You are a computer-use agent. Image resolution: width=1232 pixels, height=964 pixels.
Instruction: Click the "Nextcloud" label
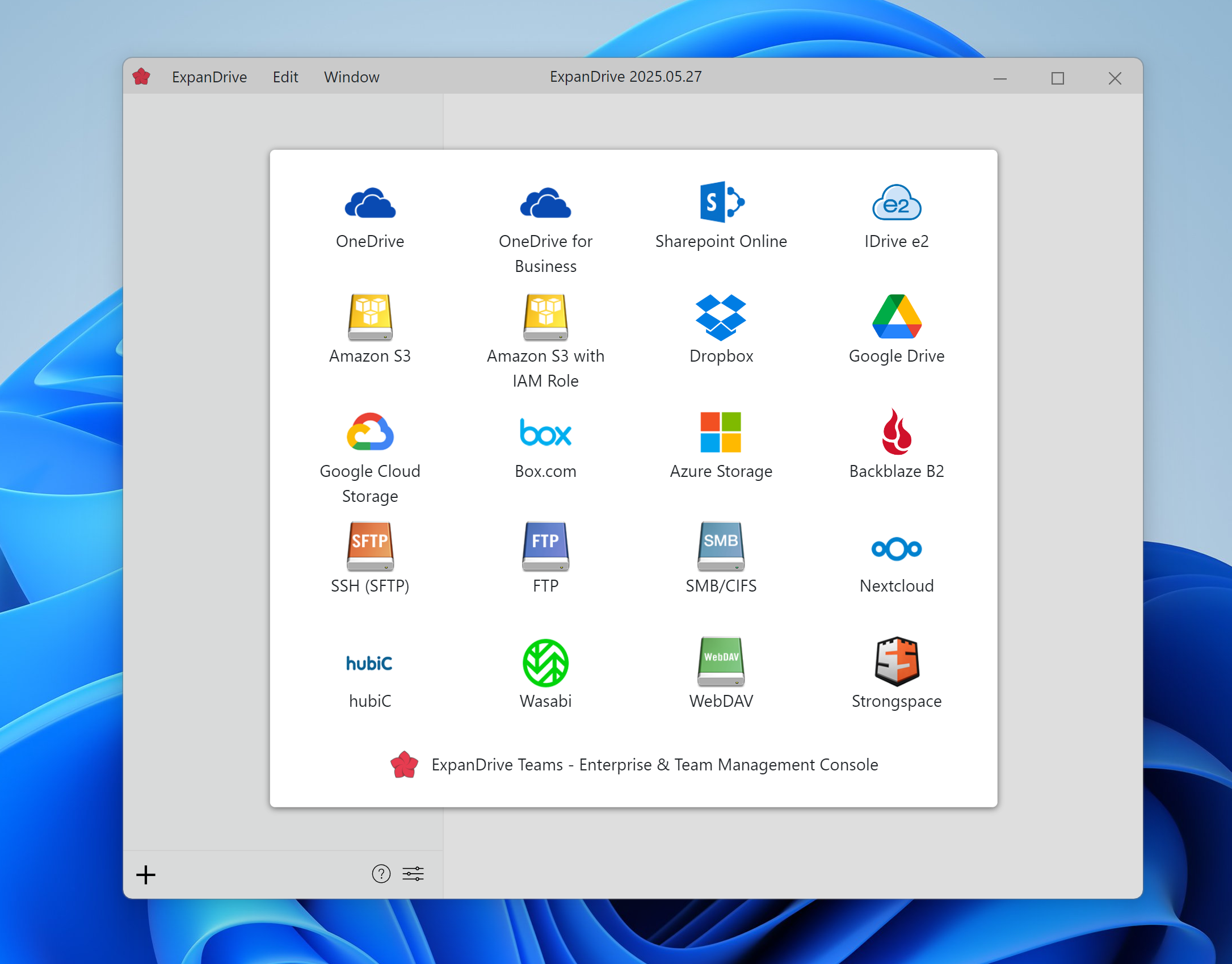coord(897,586)
